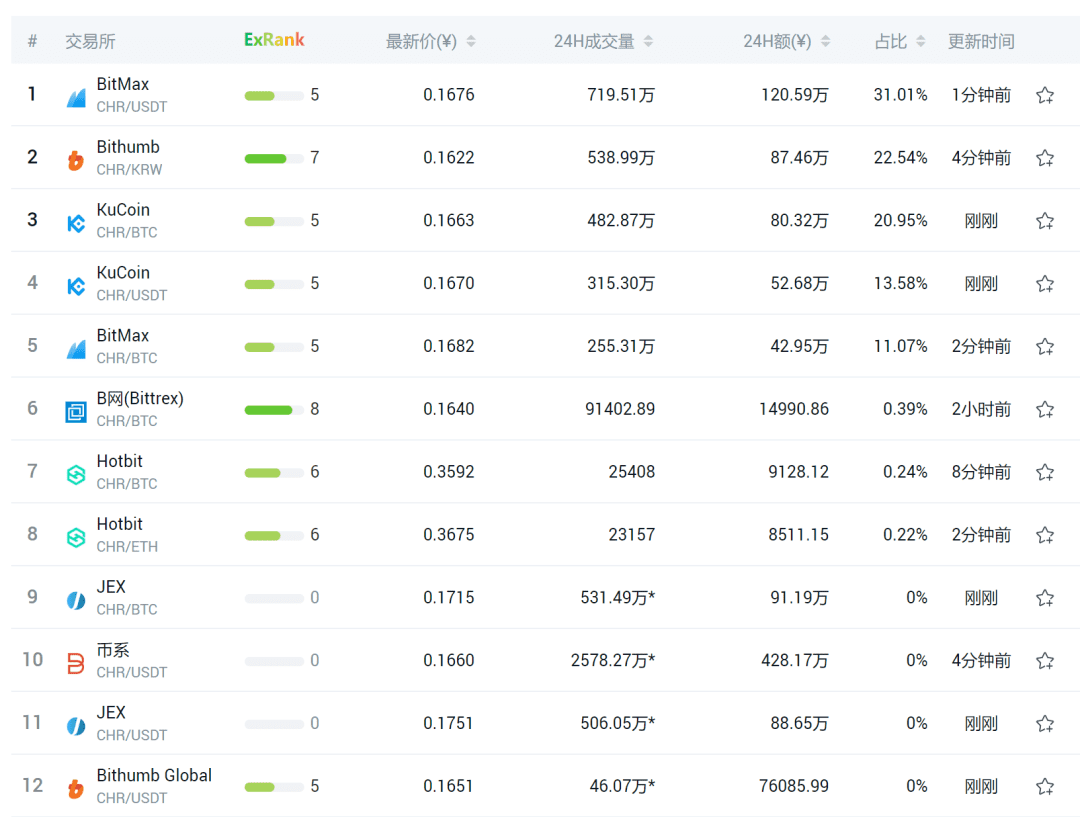The width and height of the screenshot is (1080, 817).
Task: Click the CHR/KRW trading pair text
Action: [x=129, y=169]
